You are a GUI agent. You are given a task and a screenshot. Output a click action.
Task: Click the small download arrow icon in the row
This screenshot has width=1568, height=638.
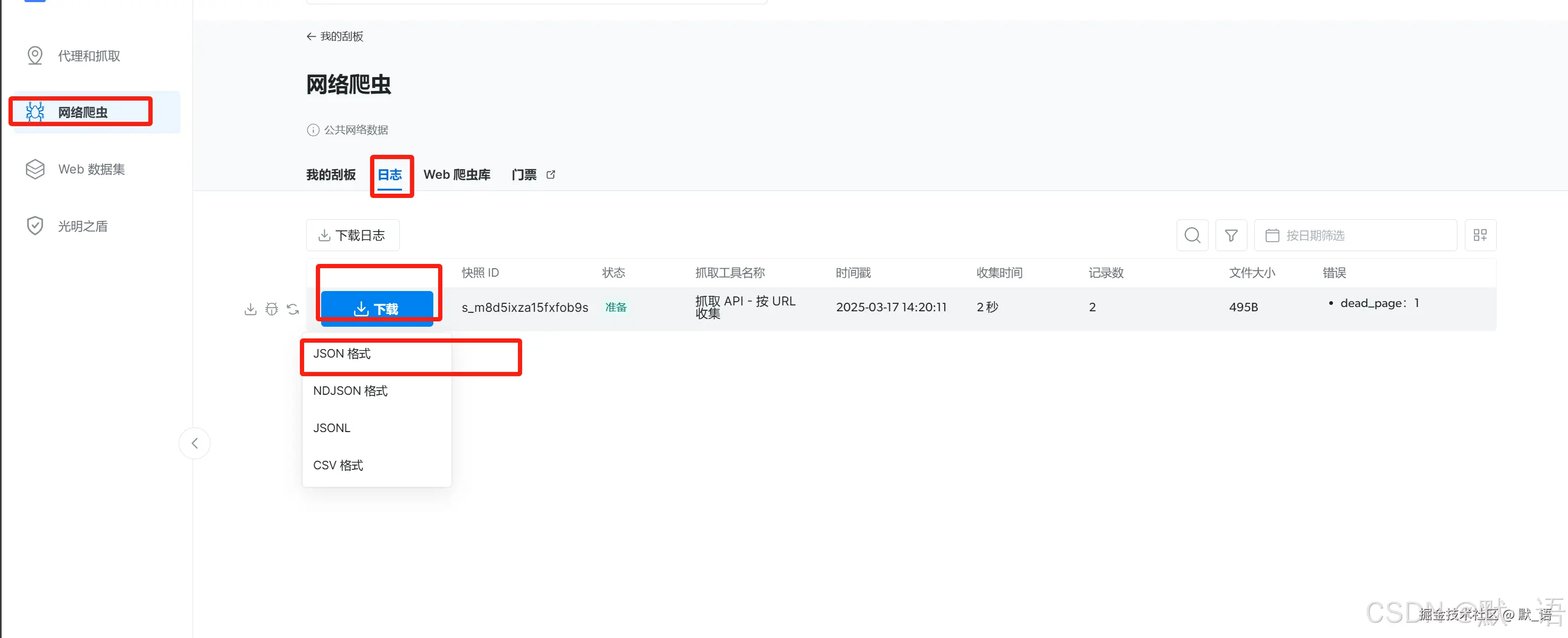pos(250,309)
